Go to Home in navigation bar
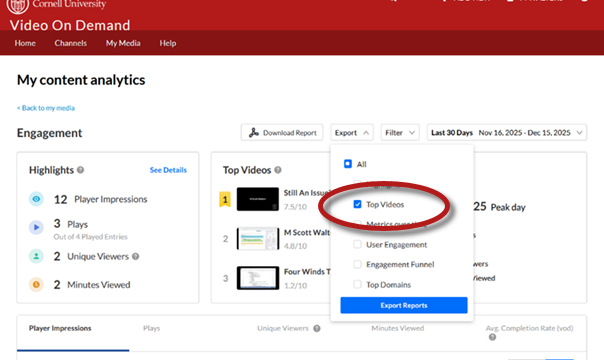Screen dimensions: 604x360 tap(25, 43)
